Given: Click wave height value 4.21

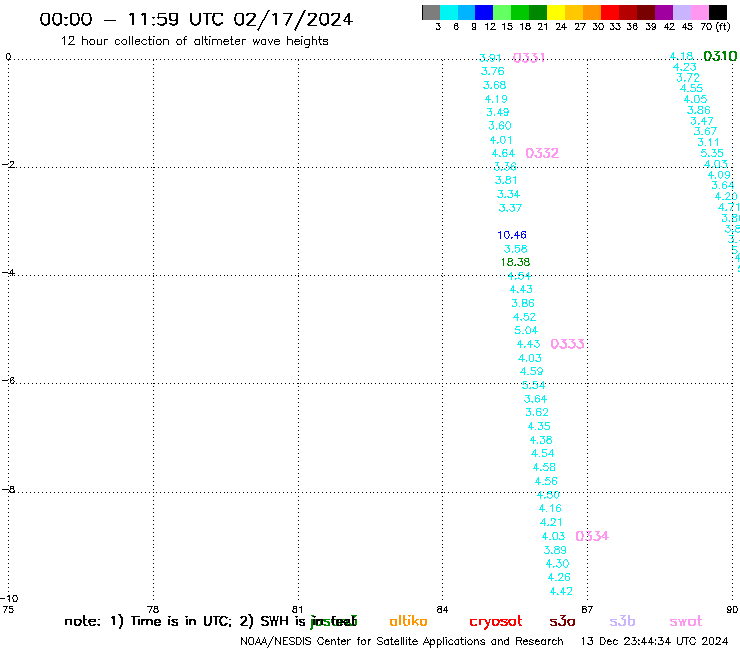Looking at the screenshot, I should pos(551,522).
